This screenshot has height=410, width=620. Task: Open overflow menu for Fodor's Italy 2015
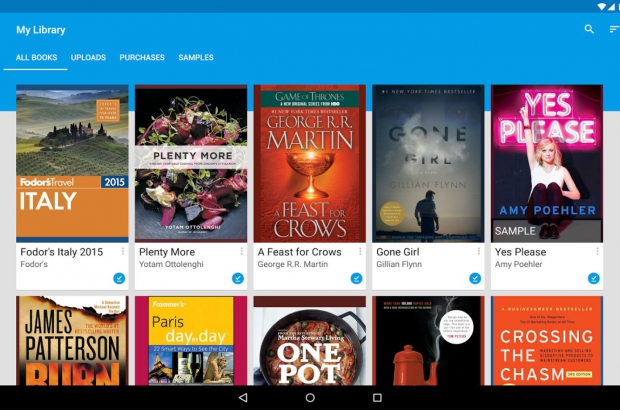123,252
